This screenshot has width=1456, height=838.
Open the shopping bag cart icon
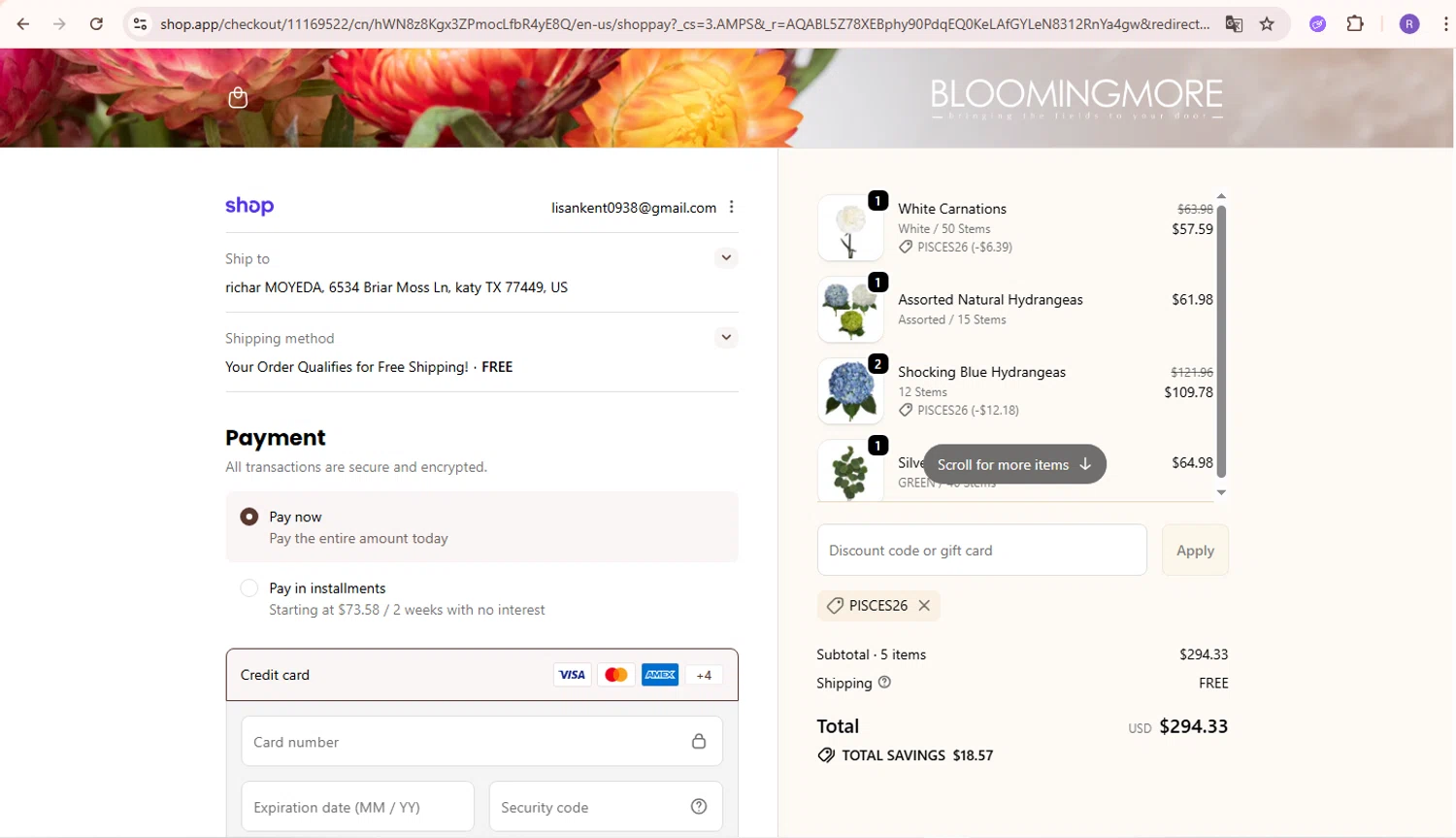(238, 97)
